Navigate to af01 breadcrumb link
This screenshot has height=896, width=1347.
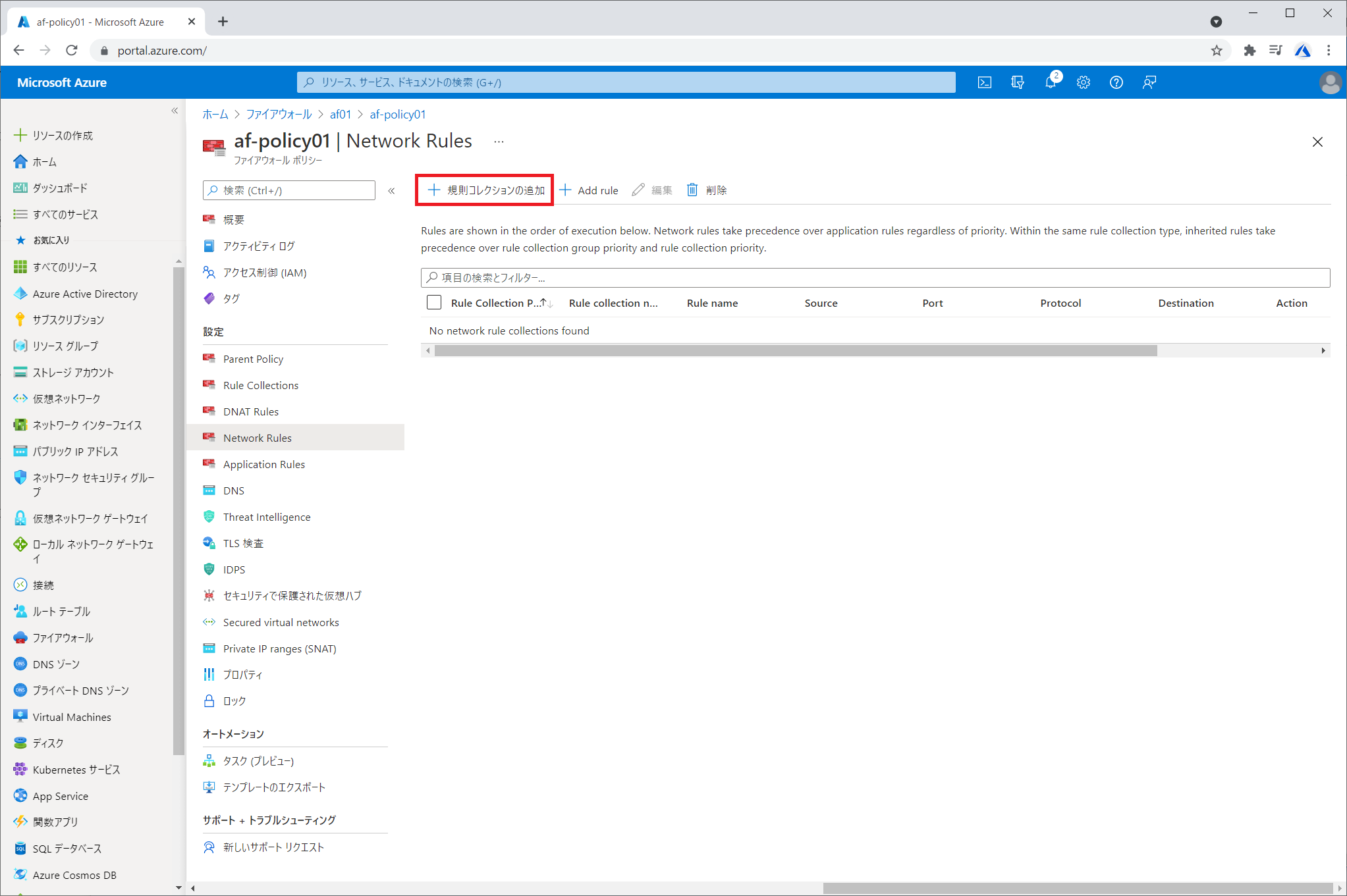340,115
